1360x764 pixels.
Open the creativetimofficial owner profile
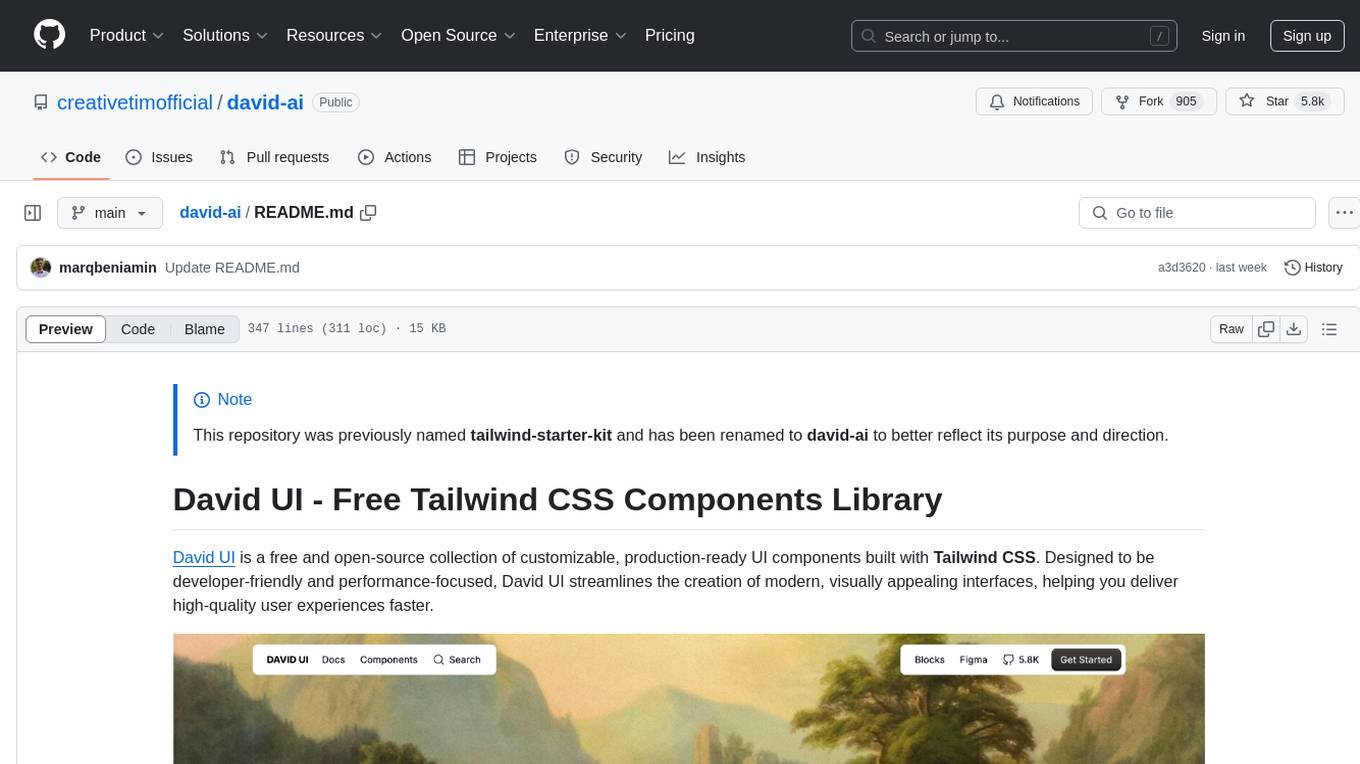point(135,102)
